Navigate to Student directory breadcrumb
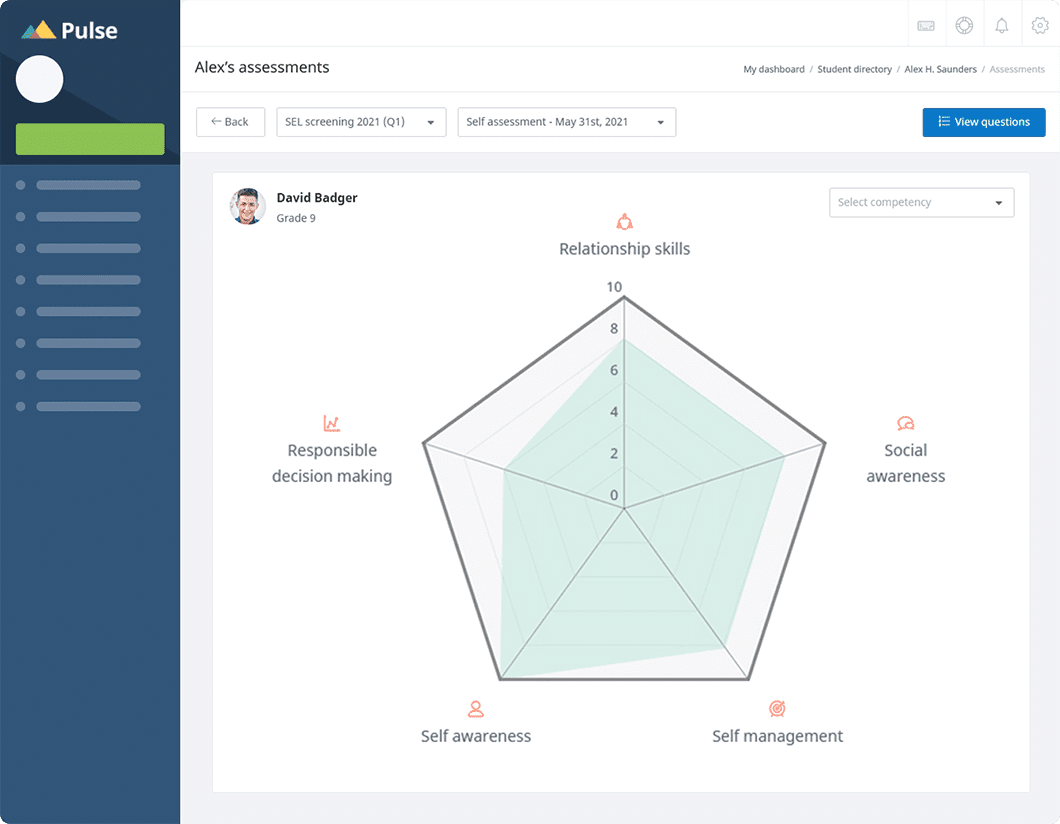Viewport: 1060px width, 824px height. click(x=854, y=69)
